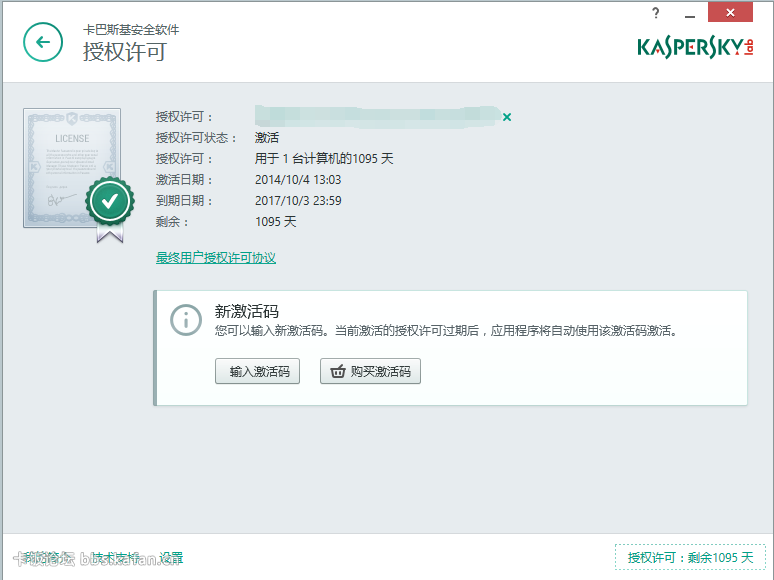
Task: Click the 卡巴斯基安全软件 header text
Action: 131,30
